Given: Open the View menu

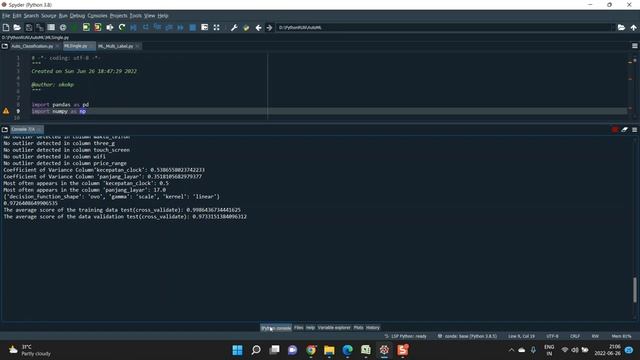Looking at the screenshot, I should 149,16.
